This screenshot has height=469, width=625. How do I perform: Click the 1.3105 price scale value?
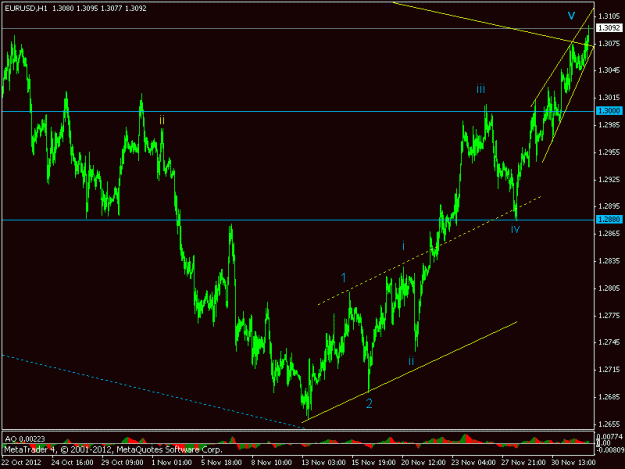point(609,16)
